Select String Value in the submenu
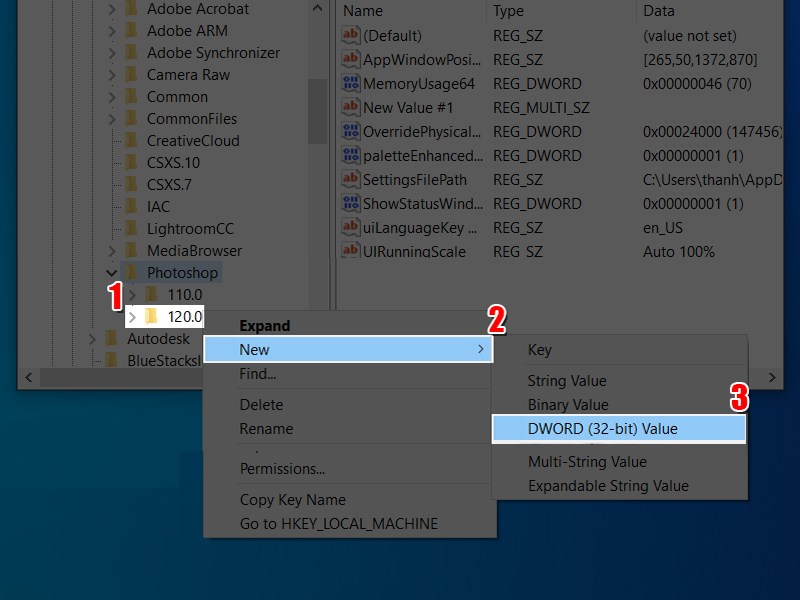800x600 pixels. 567,381
